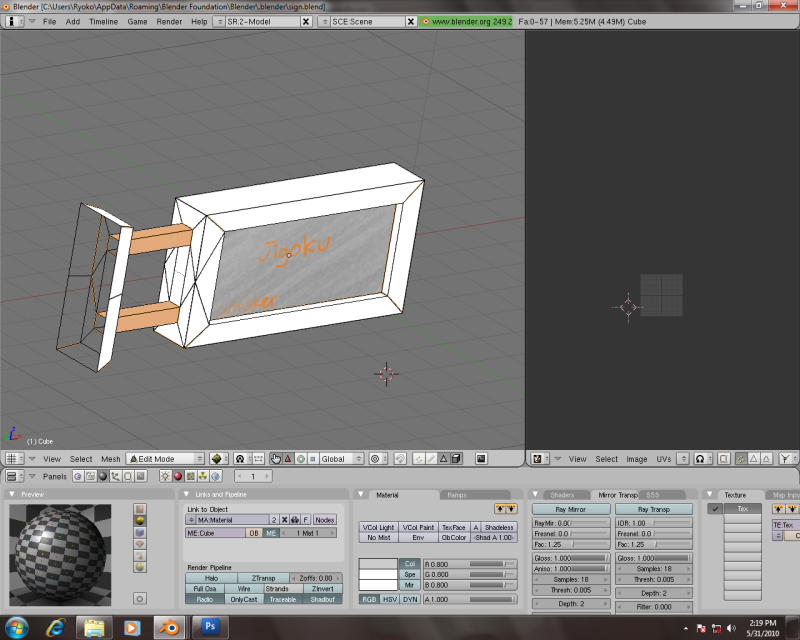Open the Render menu
The image size is (800, 640).
tap(169, 21)
